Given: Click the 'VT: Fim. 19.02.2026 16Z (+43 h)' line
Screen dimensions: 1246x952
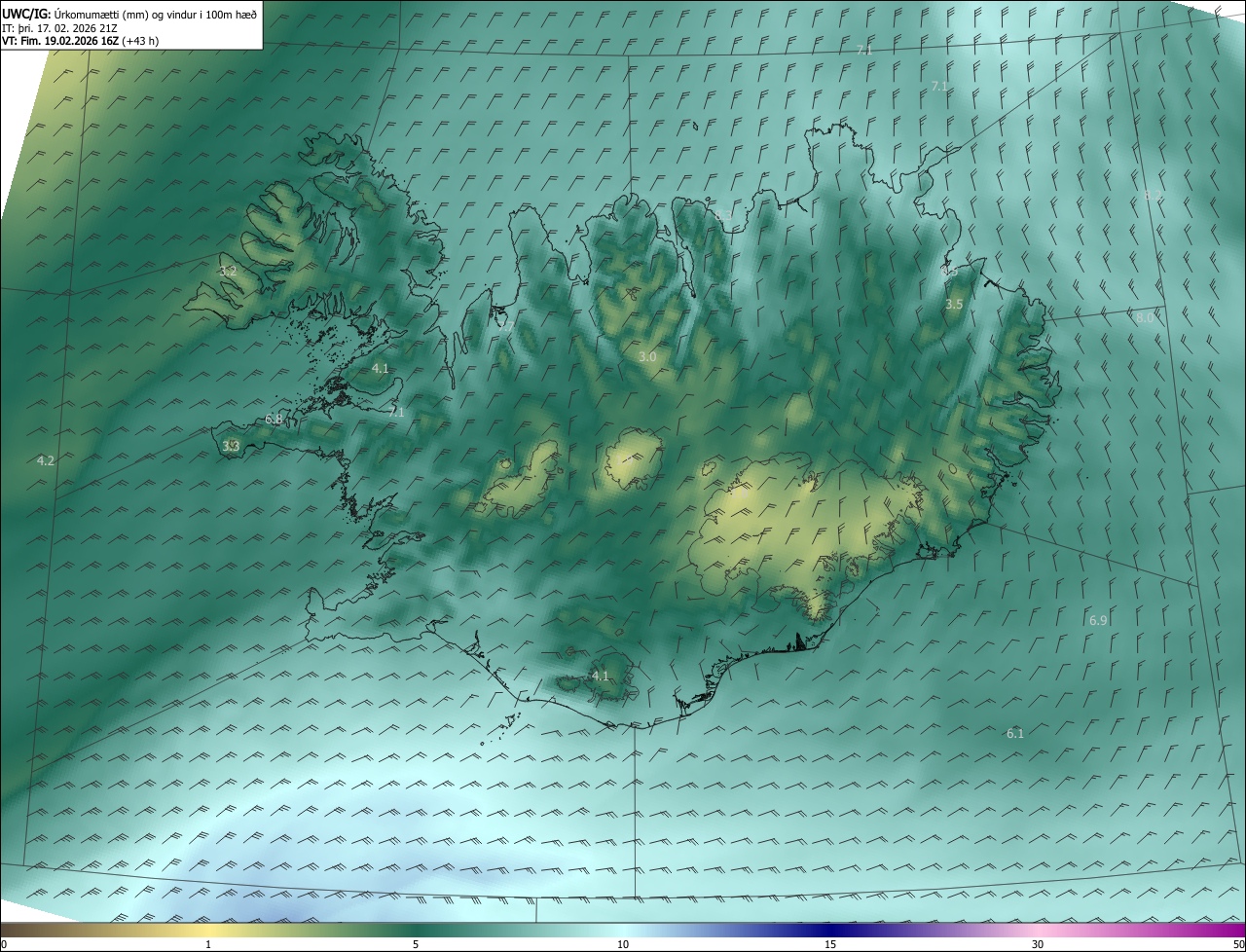Looking at the screenshot, I should pos(80,41).
